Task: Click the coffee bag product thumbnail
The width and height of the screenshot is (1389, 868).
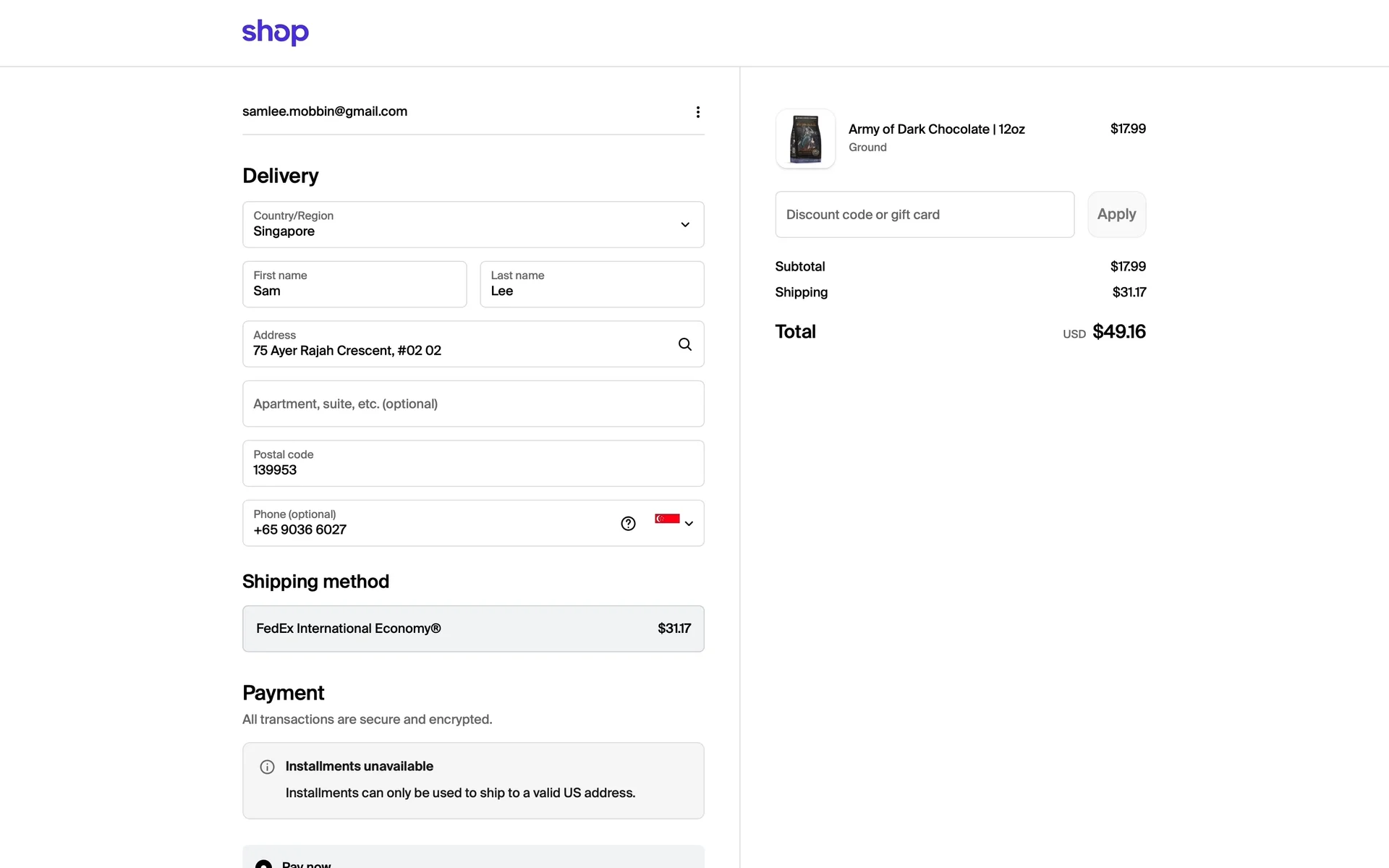Action: click(805, 138)
